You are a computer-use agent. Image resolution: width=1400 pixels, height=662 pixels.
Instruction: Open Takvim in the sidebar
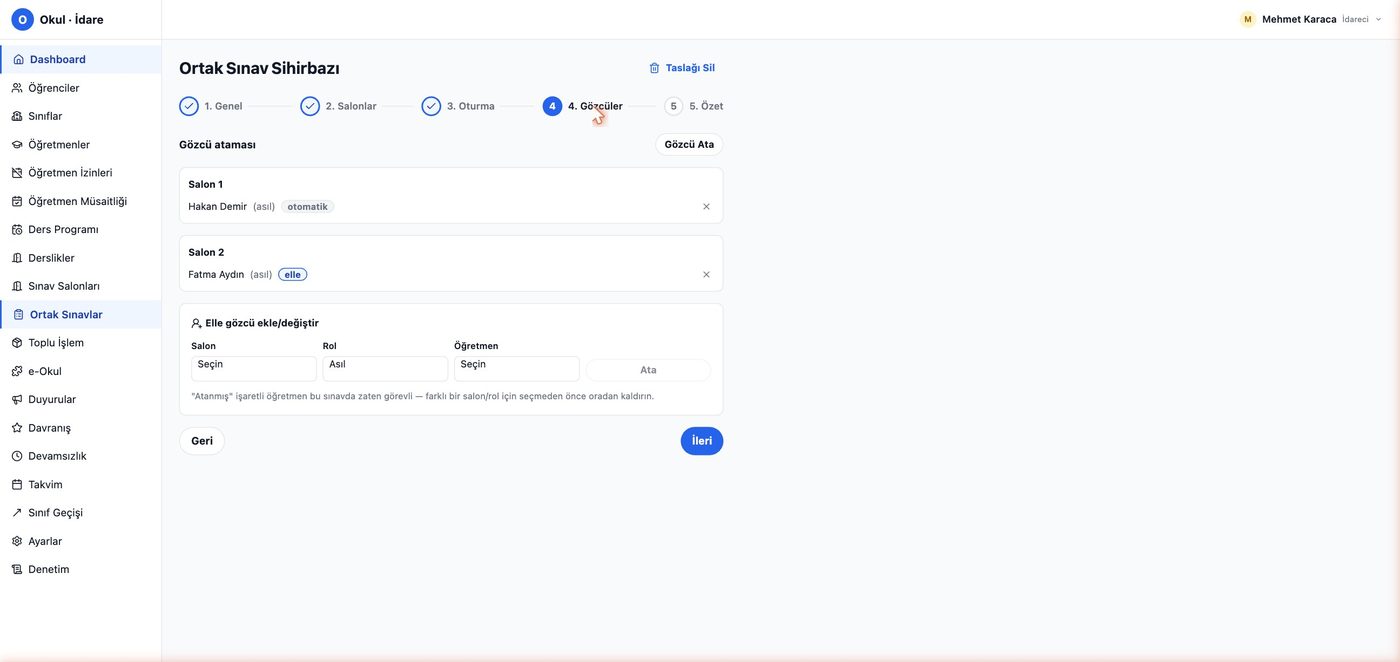tap(81, 485)
